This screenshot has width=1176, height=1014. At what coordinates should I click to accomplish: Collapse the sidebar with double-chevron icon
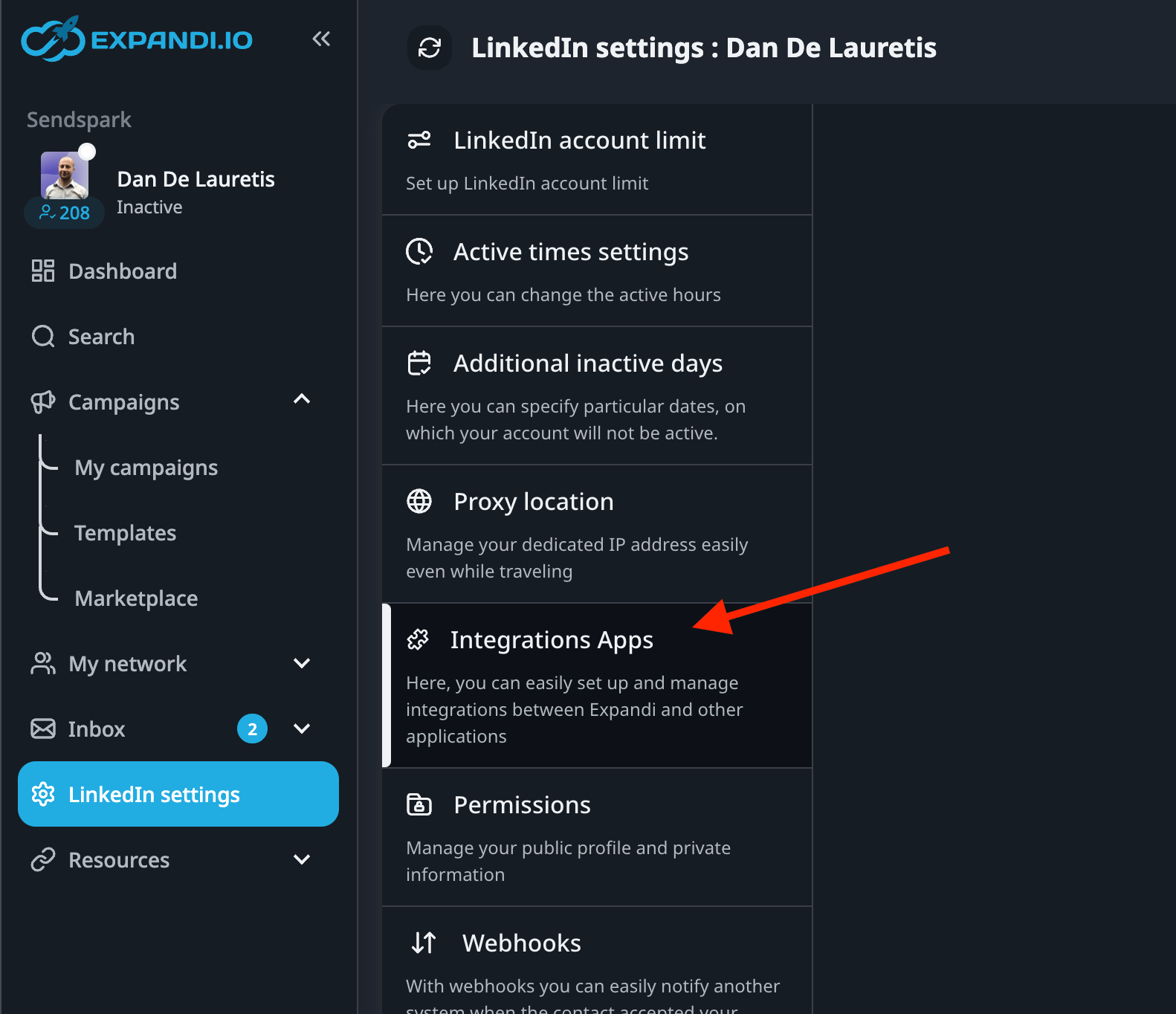click(x=321, y=39)
